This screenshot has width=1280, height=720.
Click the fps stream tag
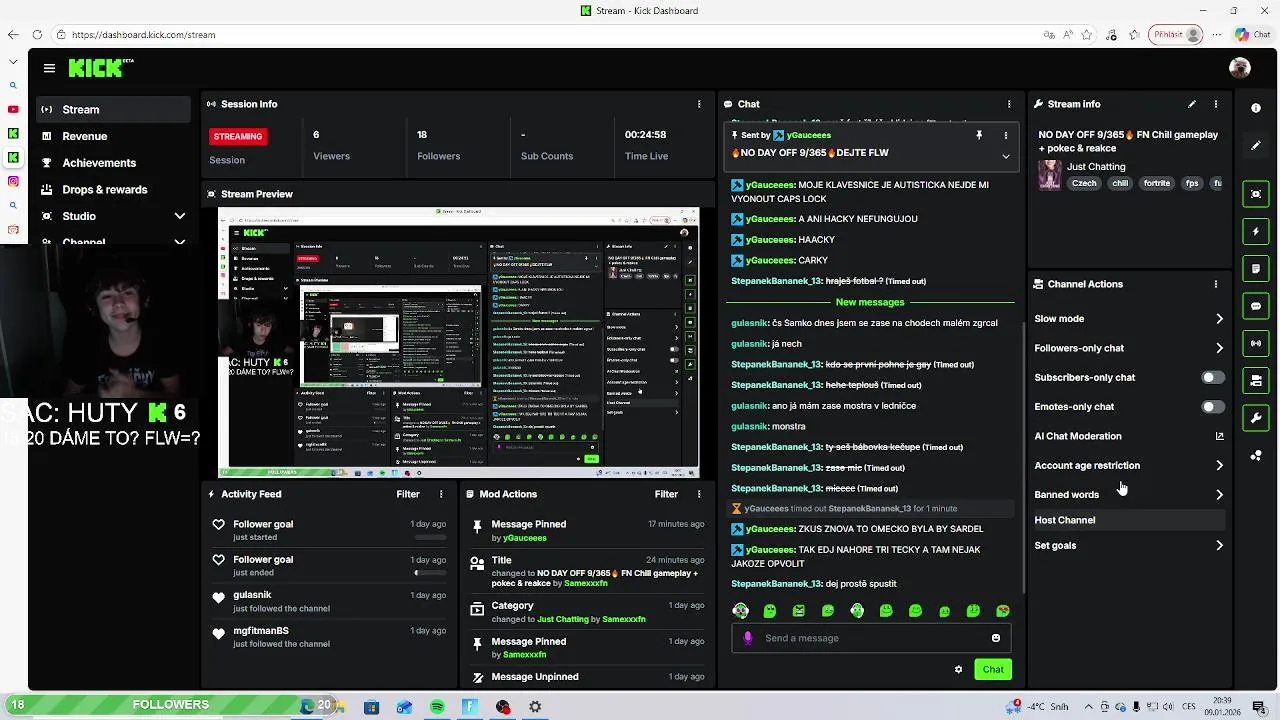(x=1192, y=184)
